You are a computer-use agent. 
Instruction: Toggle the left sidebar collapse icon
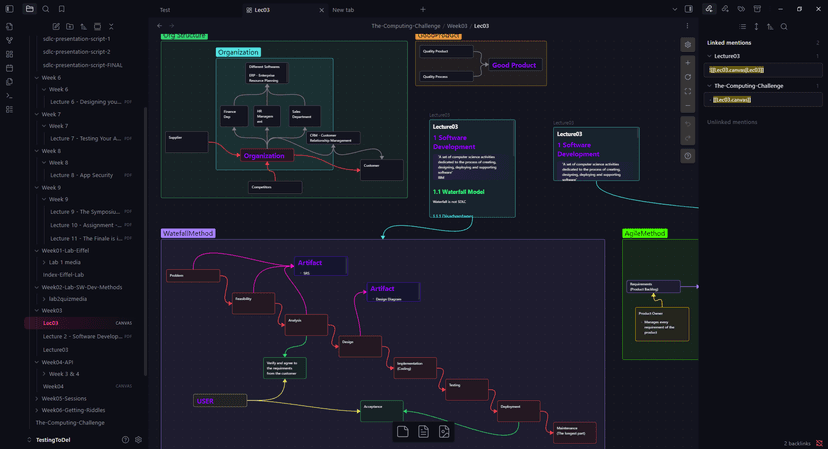coord(9,9)
